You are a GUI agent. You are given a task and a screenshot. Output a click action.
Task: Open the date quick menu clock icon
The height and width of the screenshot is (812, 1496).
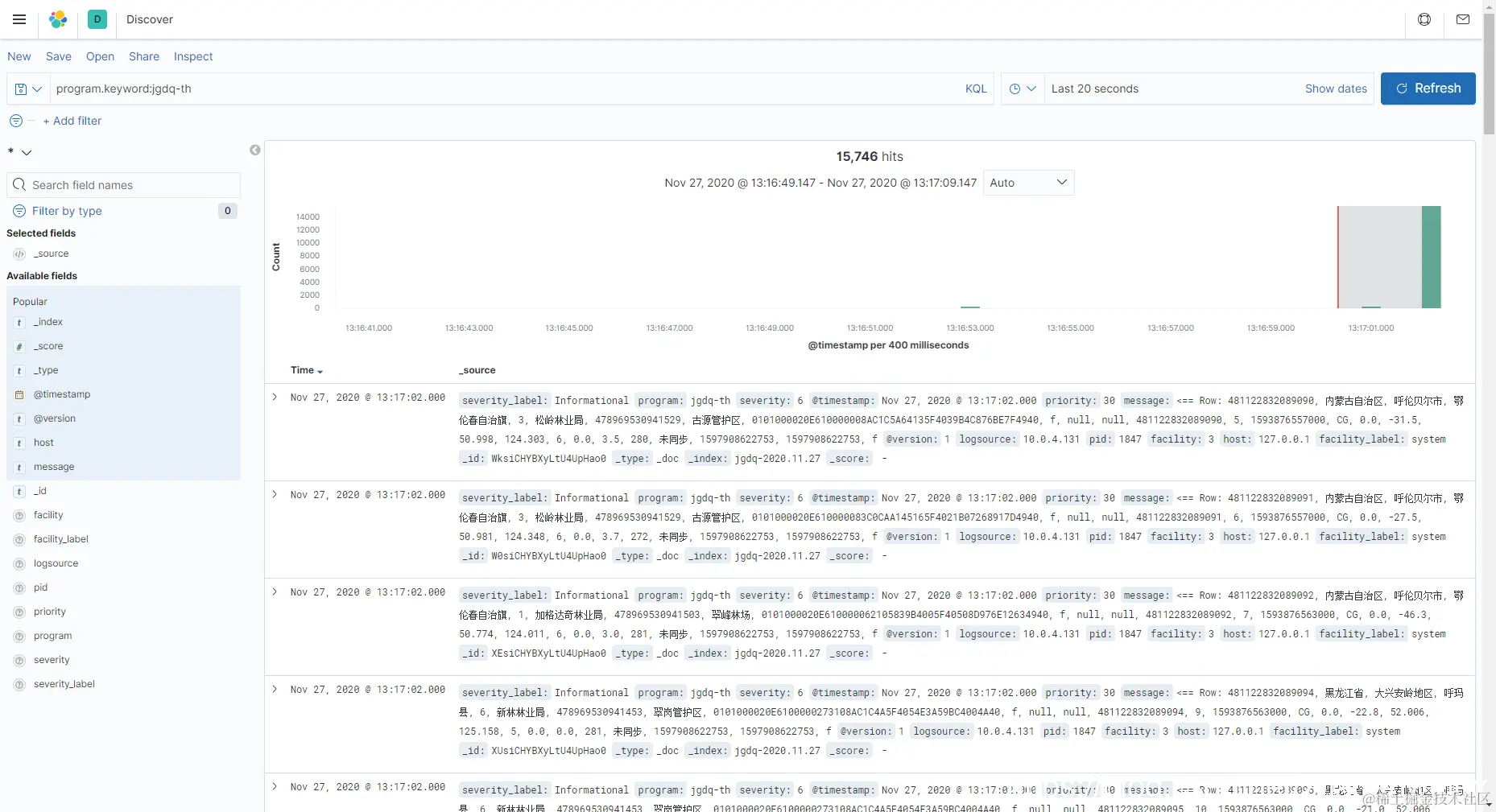[x=1023, y=89]
